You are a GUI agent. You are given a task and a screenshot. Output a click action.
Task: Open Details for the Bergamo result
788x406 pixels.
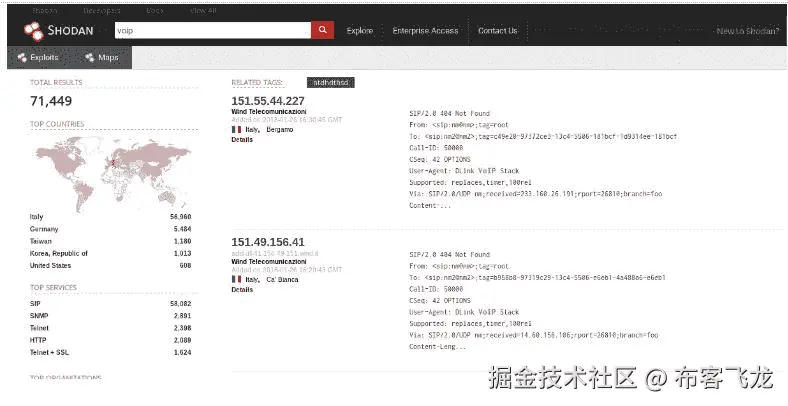[242, 140]
